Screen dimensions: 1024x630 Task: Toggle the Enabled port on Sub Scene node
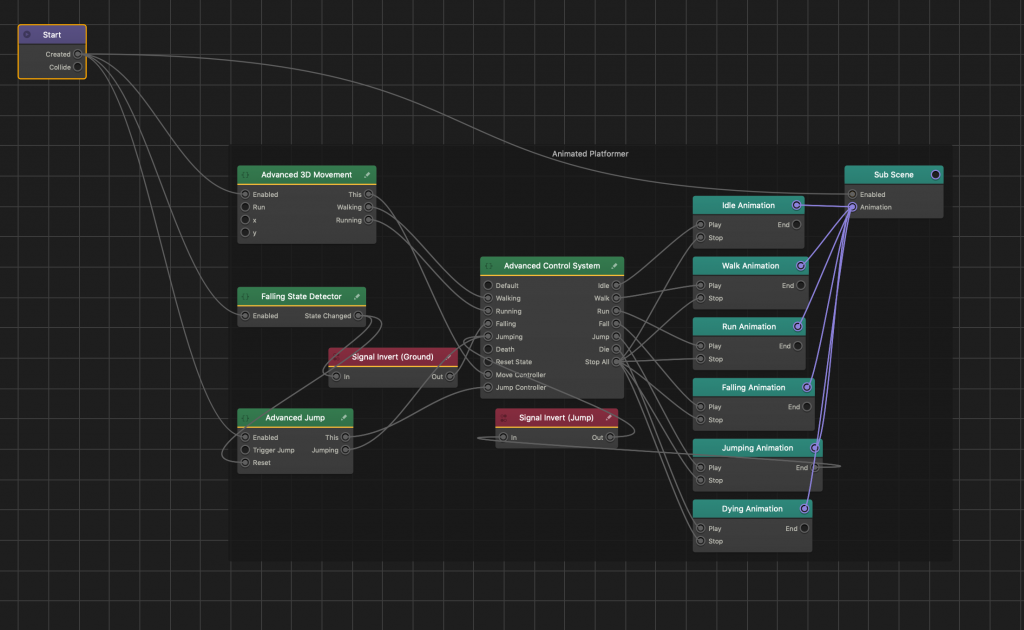pyautogui.click(x=851, y=194)
